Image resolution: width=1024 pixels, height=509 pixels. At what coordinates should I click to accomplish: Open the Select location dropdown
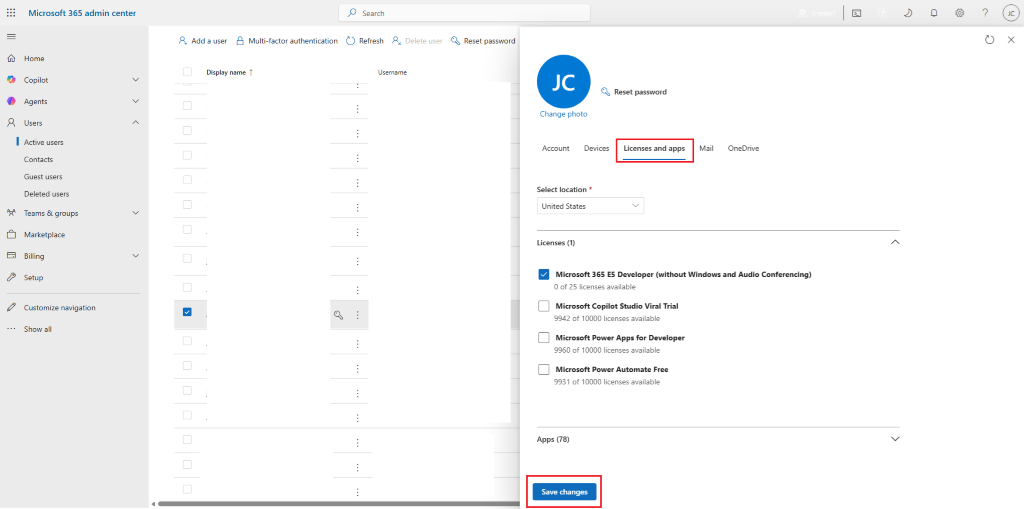pyautogui.click(x=590, y=206)
